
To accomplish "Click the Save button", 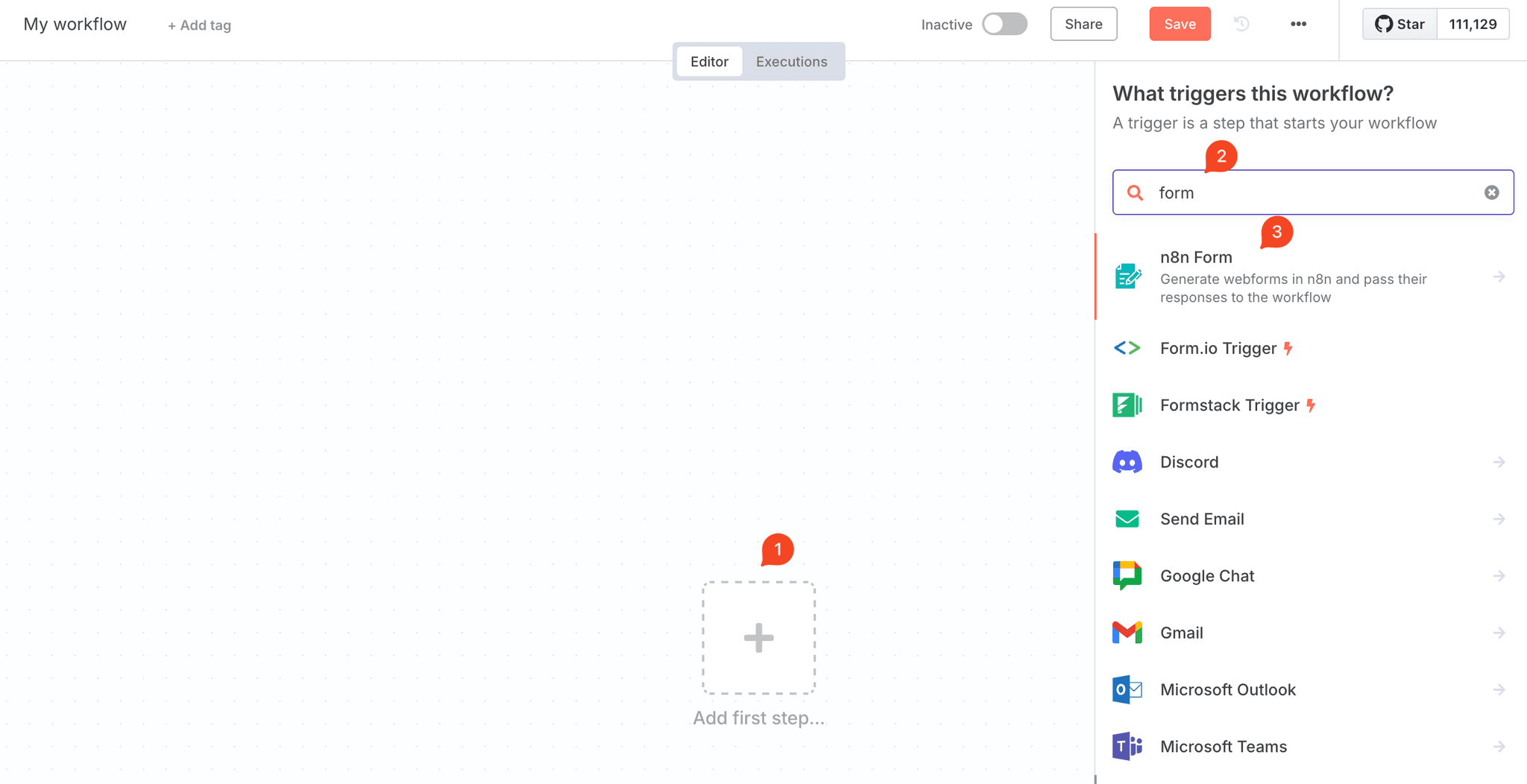I will coord(1180,24).
